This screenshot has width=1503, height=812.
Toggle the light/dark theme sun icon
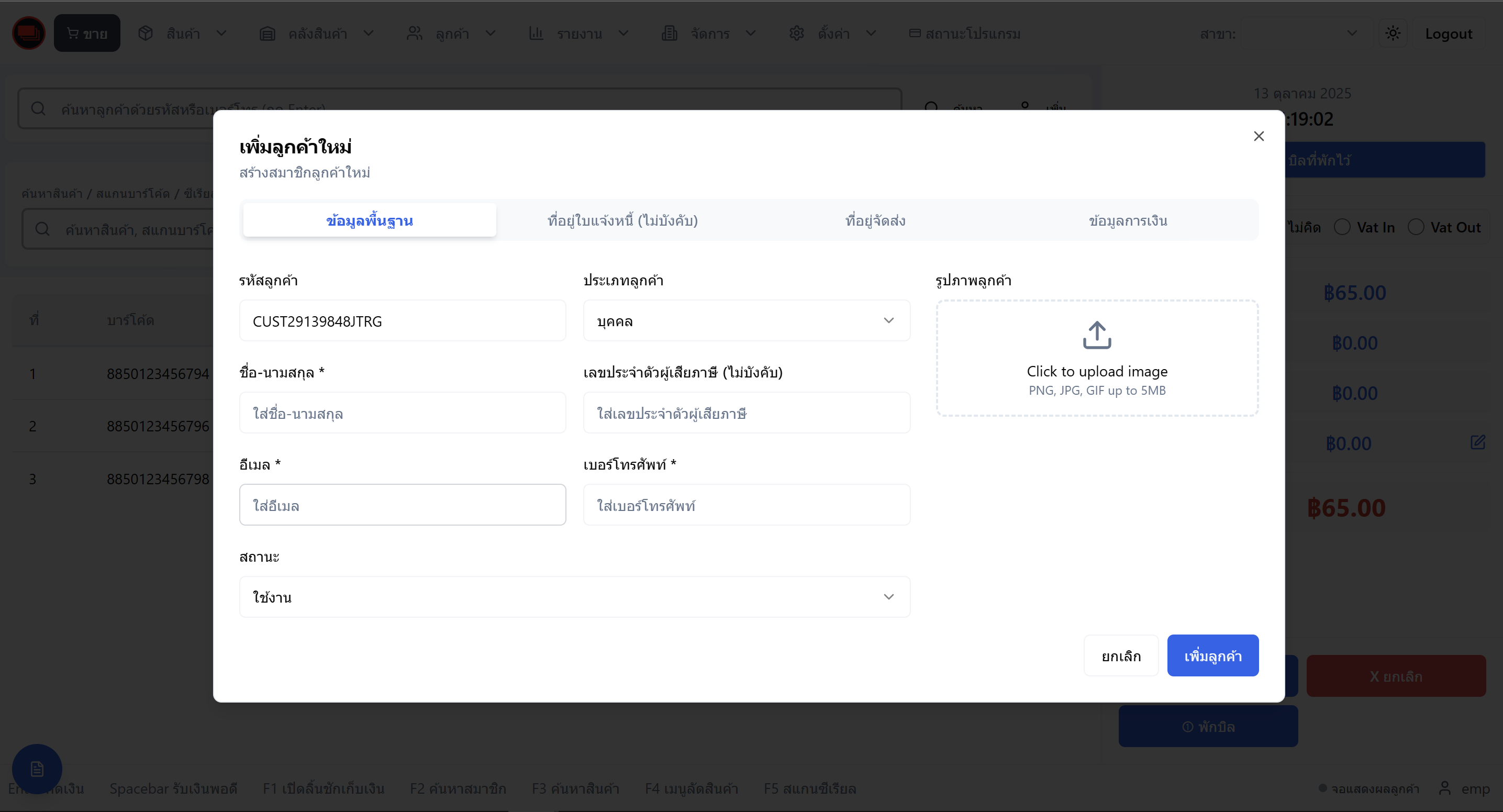coord(1392,34)
